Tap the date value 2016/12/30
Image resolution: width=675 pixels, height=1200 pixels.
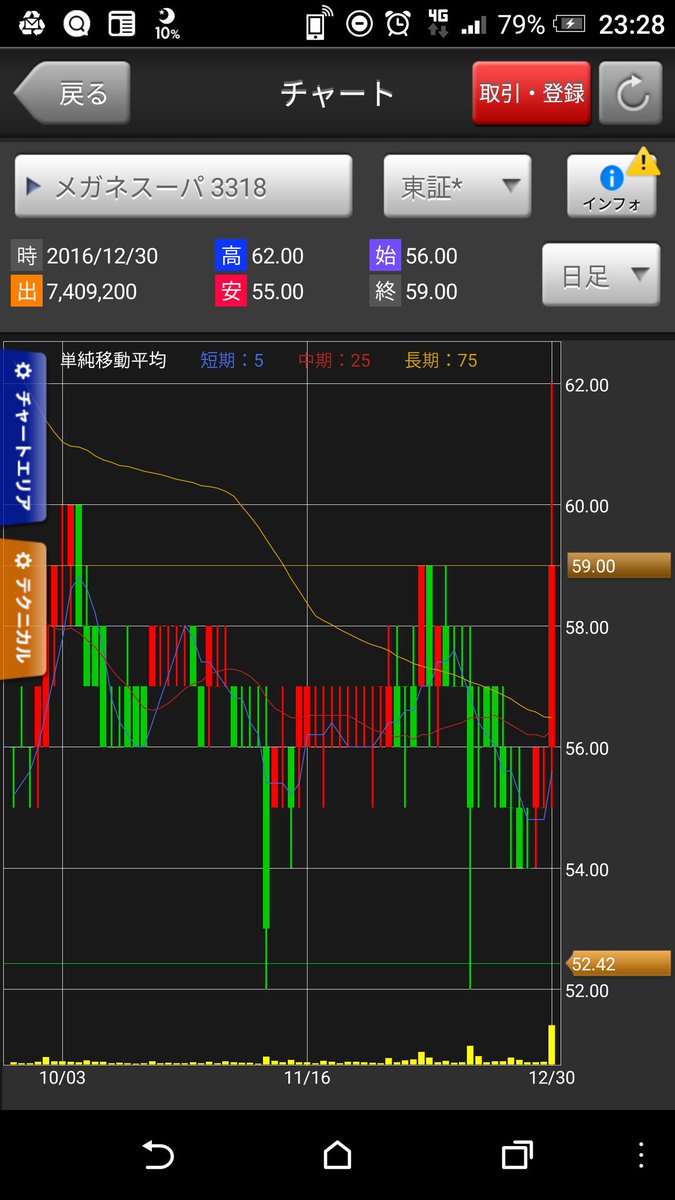(102, 256)
